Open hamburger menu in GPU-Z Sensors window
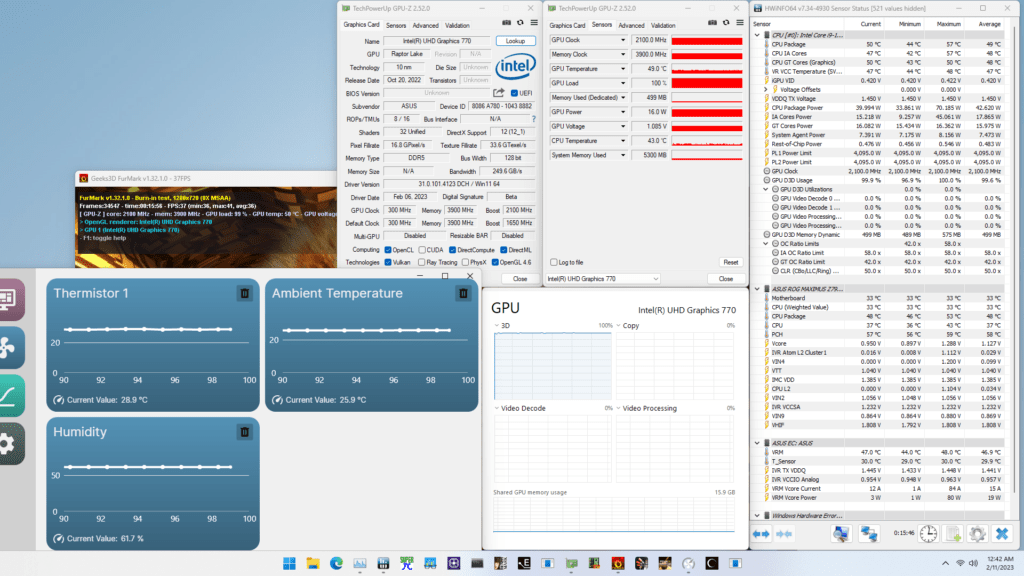 tap(740, 23)
